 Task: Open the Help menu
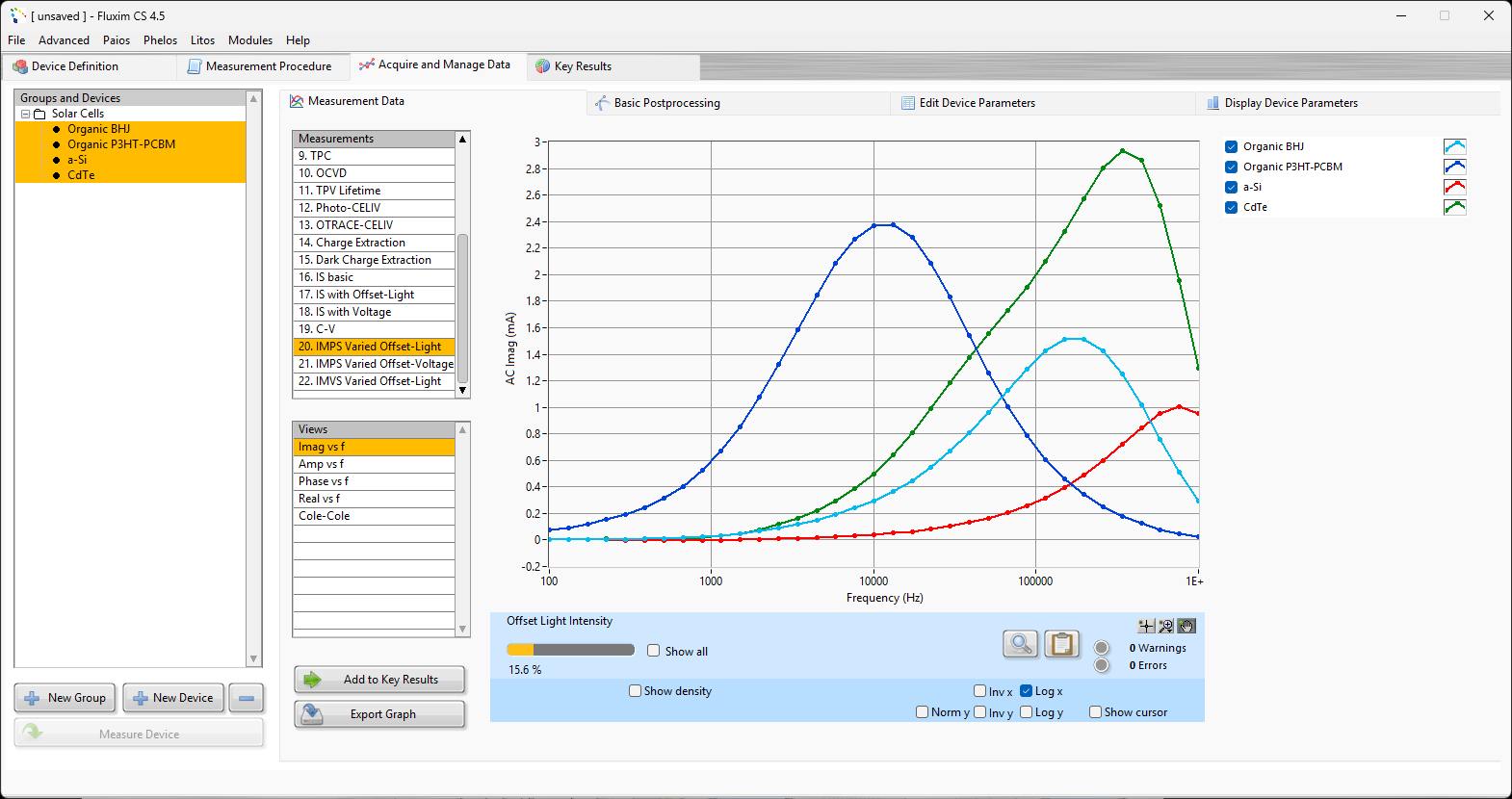pyautogui.click(x=298, y=40)
